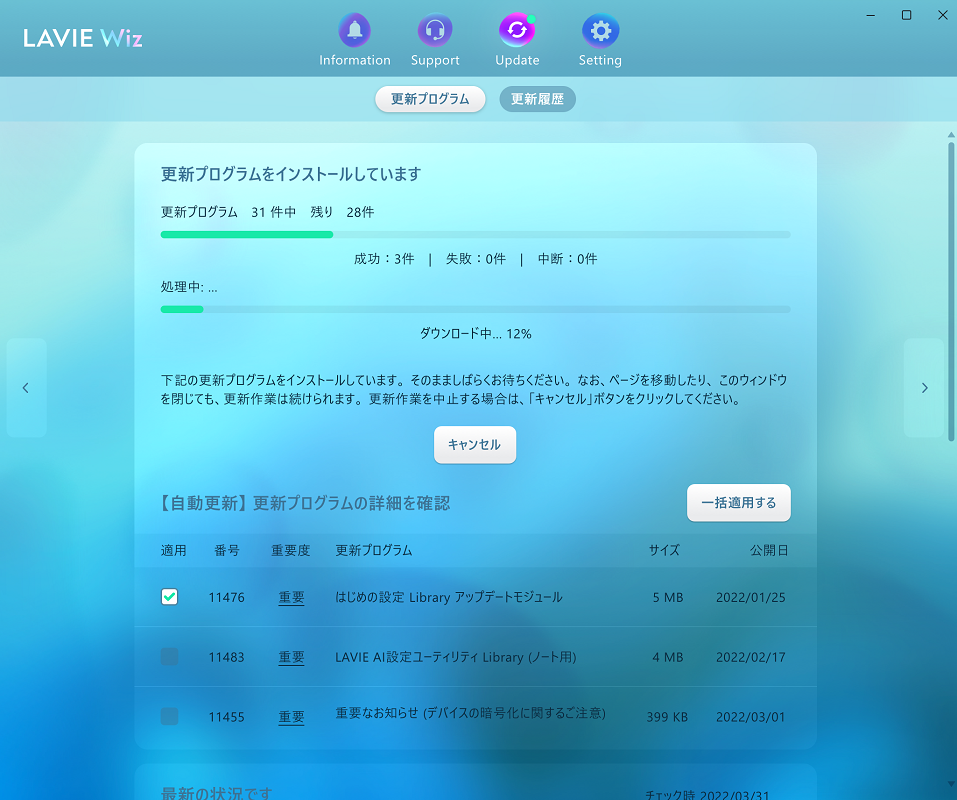Click the ダウンロード中... 12% status text

[x=475, y=334]
